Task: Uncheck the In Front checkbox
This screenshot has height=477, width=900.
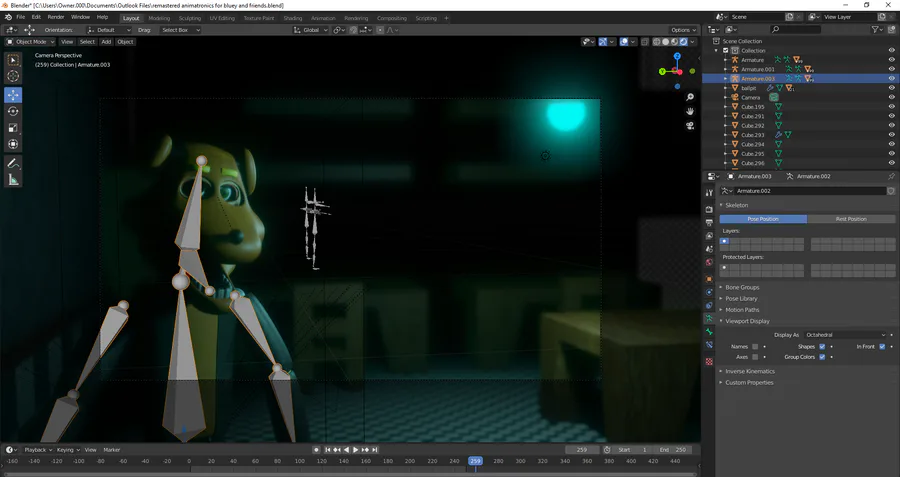Action: 882,347
